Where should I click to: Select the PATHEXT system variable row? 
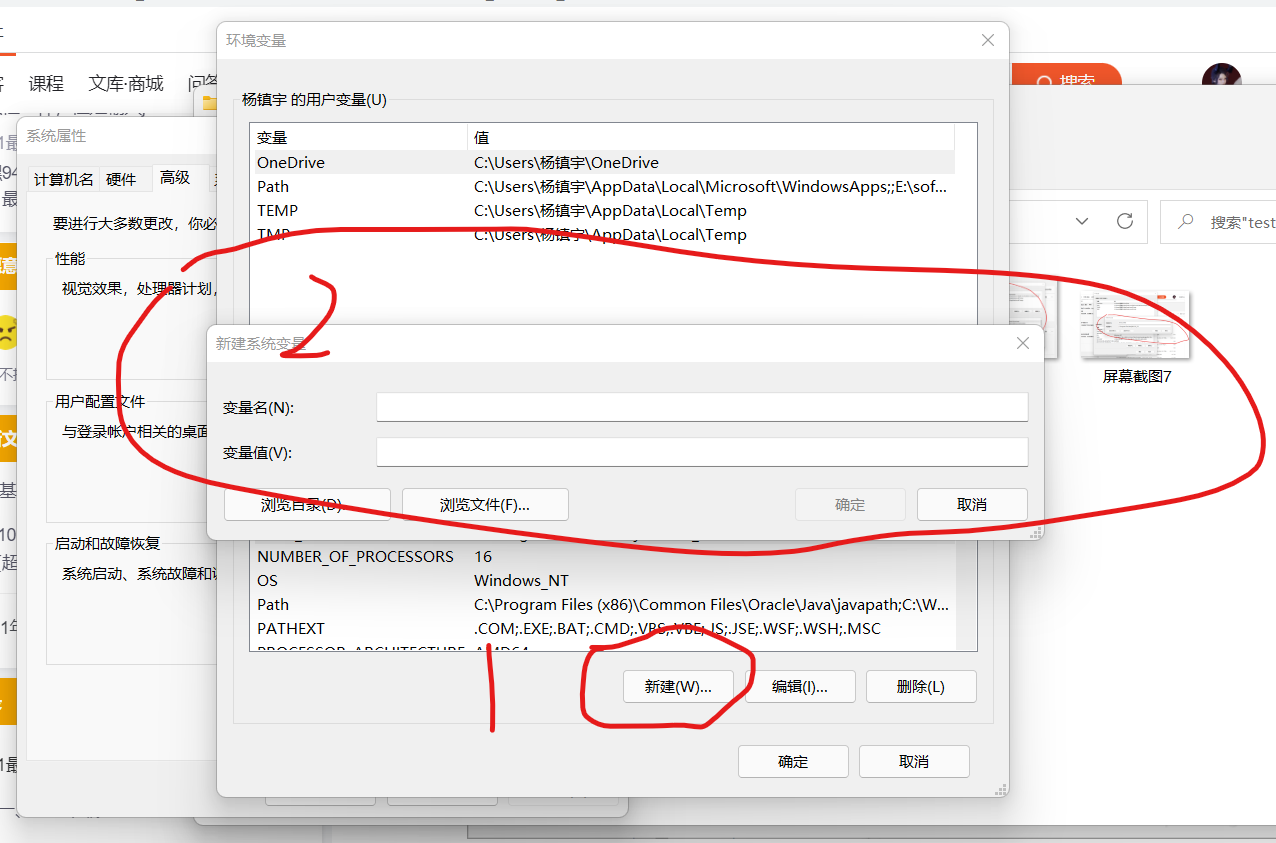tap(602, 628)
